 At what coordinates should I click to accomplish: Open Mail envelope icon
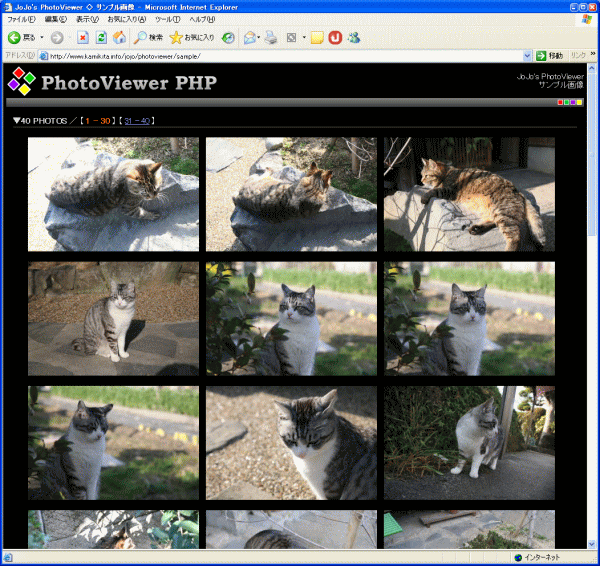249,38
